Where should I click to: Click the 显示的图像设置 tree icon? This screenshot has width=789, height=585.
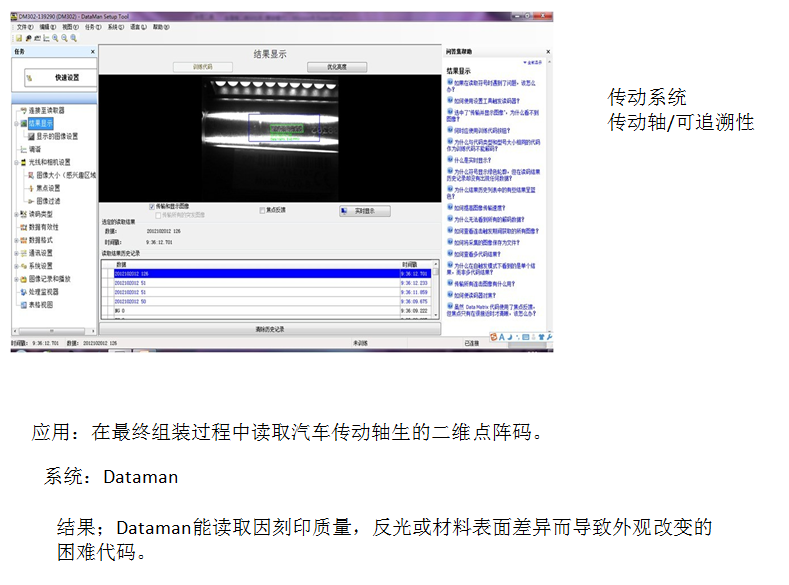point(31,136)
